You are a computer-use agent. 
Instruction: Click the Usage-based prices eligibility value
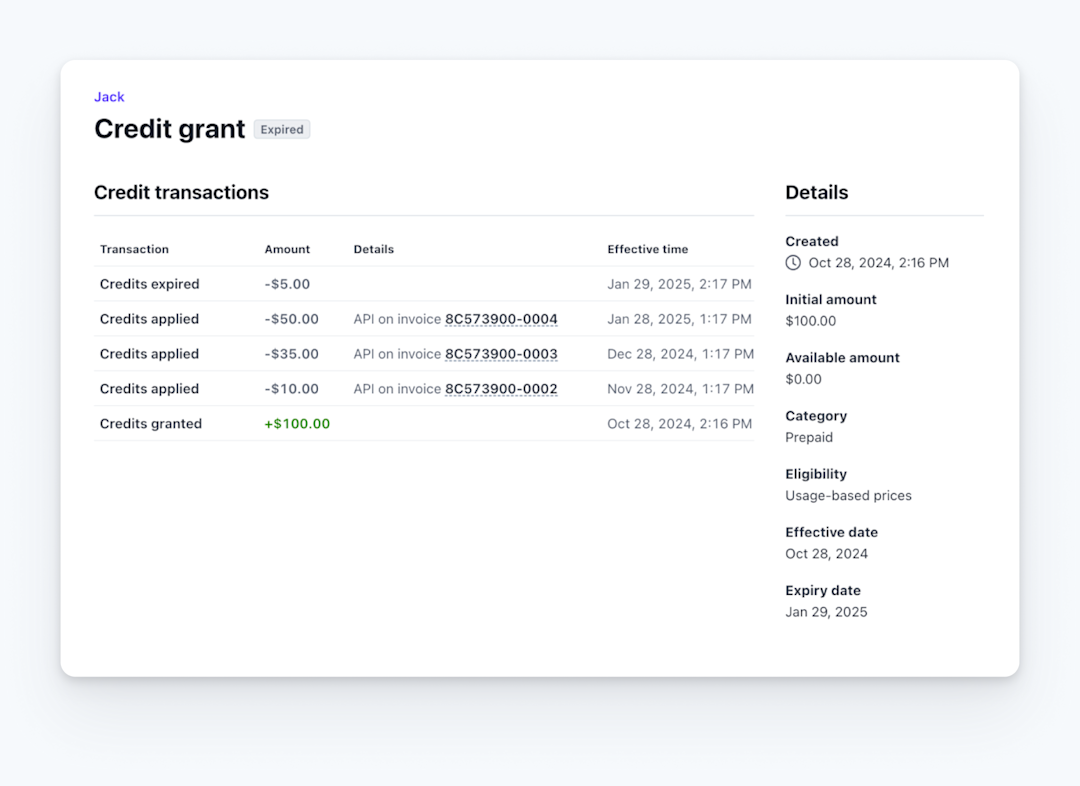848,495
